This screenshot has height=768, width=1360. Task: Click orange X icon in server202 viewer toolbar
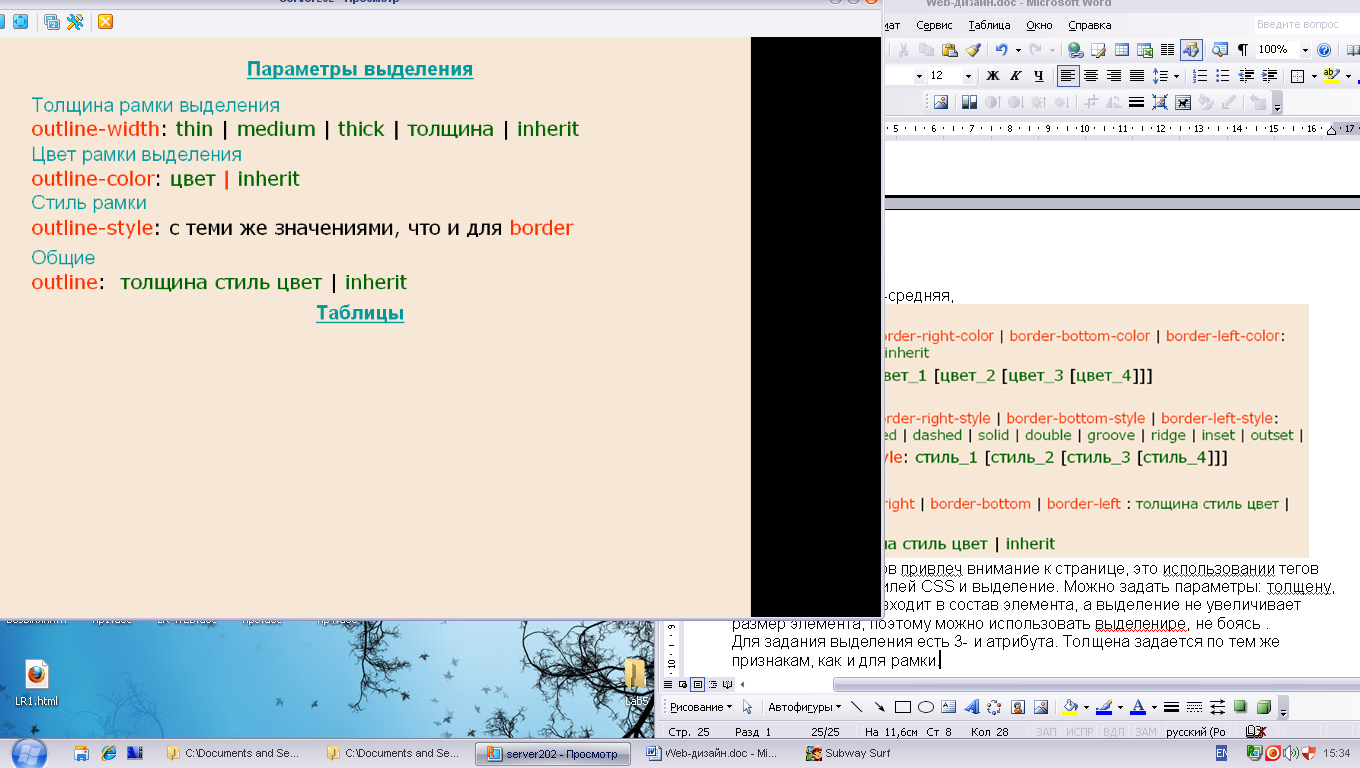click(x=105, y=21)
